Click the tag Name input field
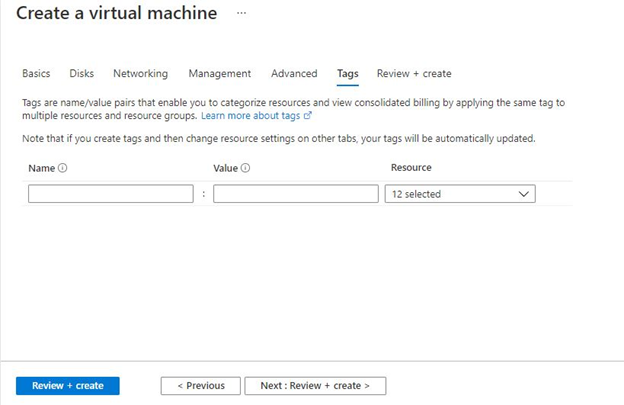624x405 pixels. click(111, 194)
